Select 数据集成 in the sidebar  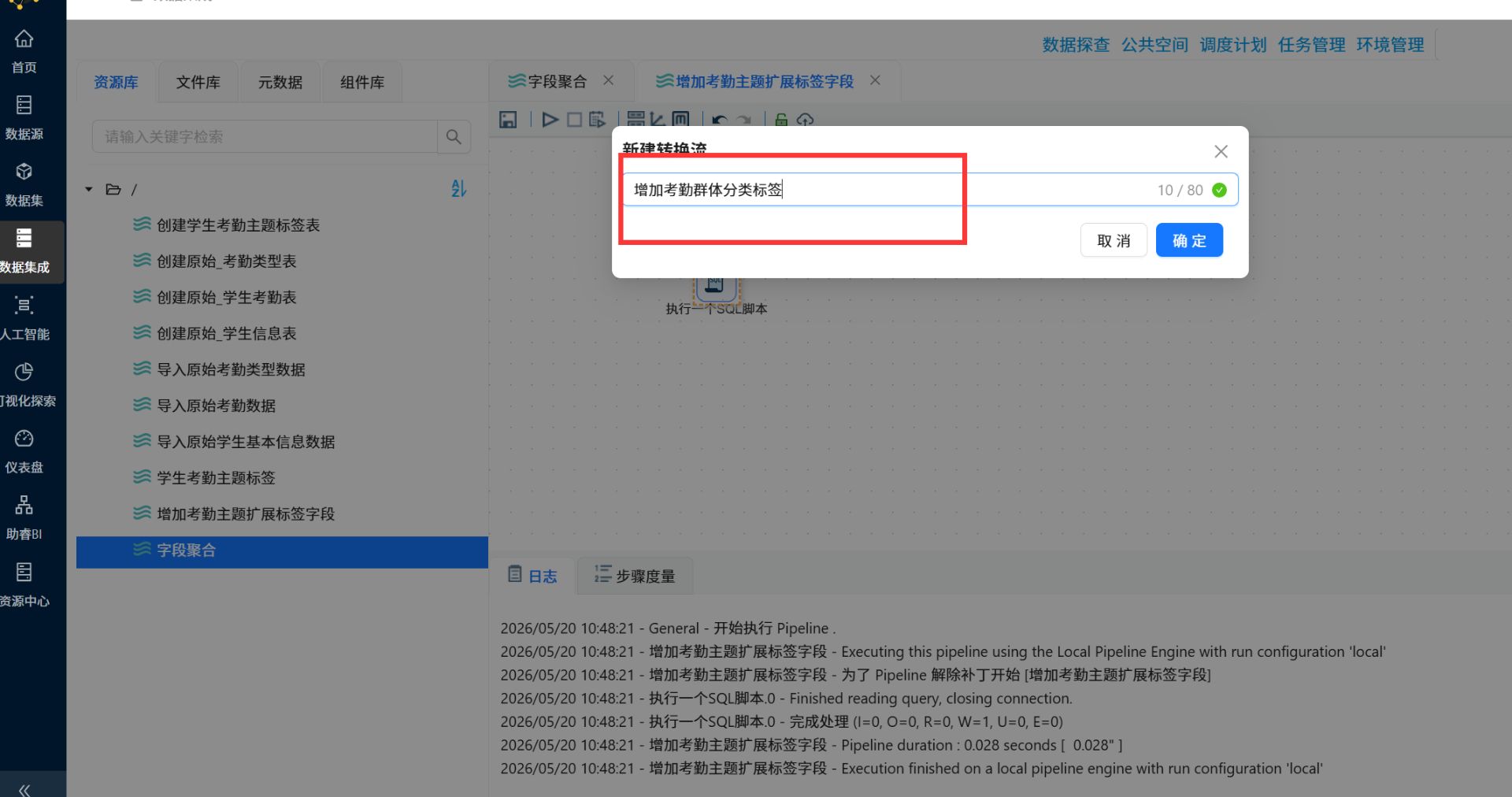pyautogui.click(x=24, y=251)
